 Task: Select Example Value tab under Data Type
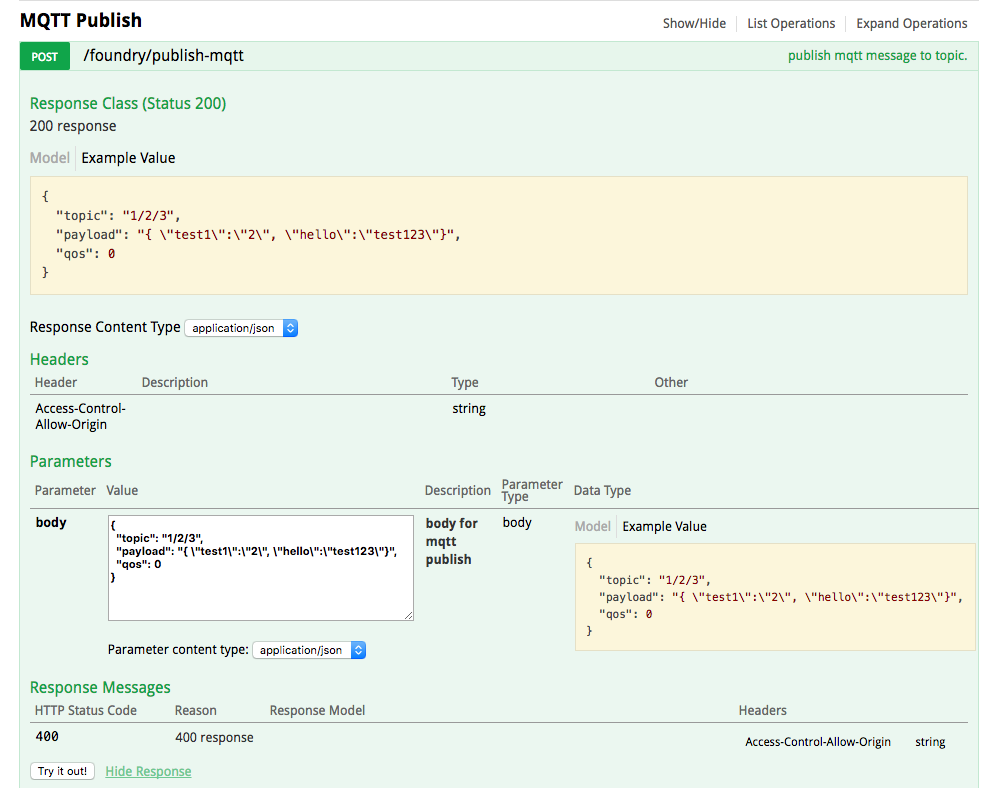pos(664,526)
